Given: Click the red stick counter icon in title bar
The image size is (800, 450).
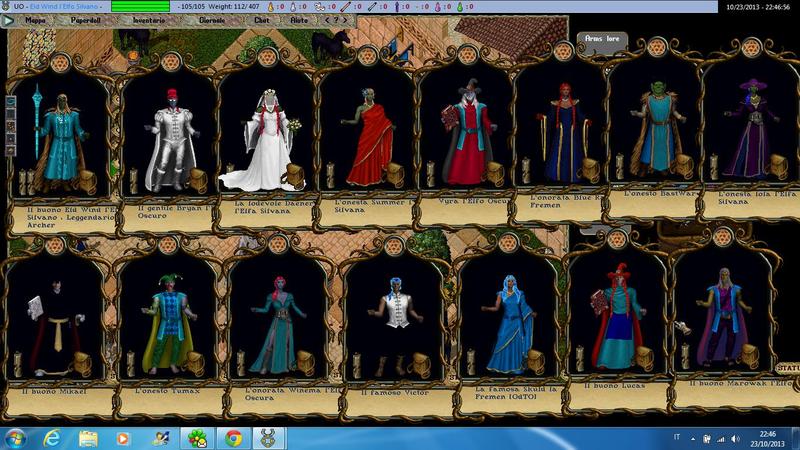Looking at the screenshot, I should [345, 7].
